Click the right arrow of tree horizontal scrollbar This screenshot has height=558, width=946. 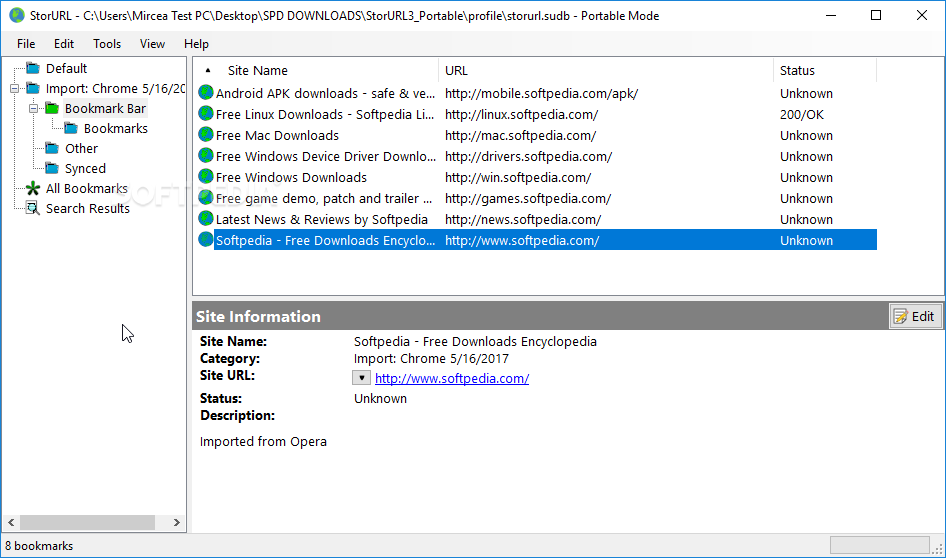(176, 522)
